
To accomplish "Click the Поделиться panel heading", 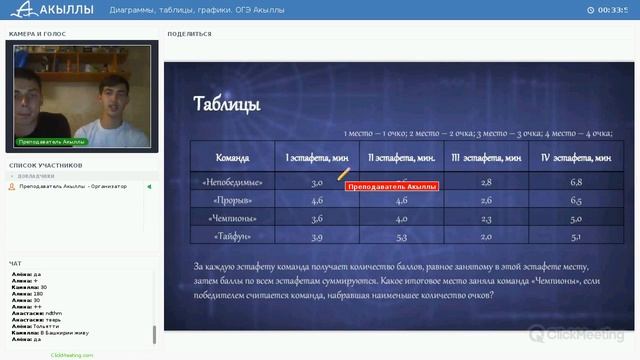I will 189,34.
